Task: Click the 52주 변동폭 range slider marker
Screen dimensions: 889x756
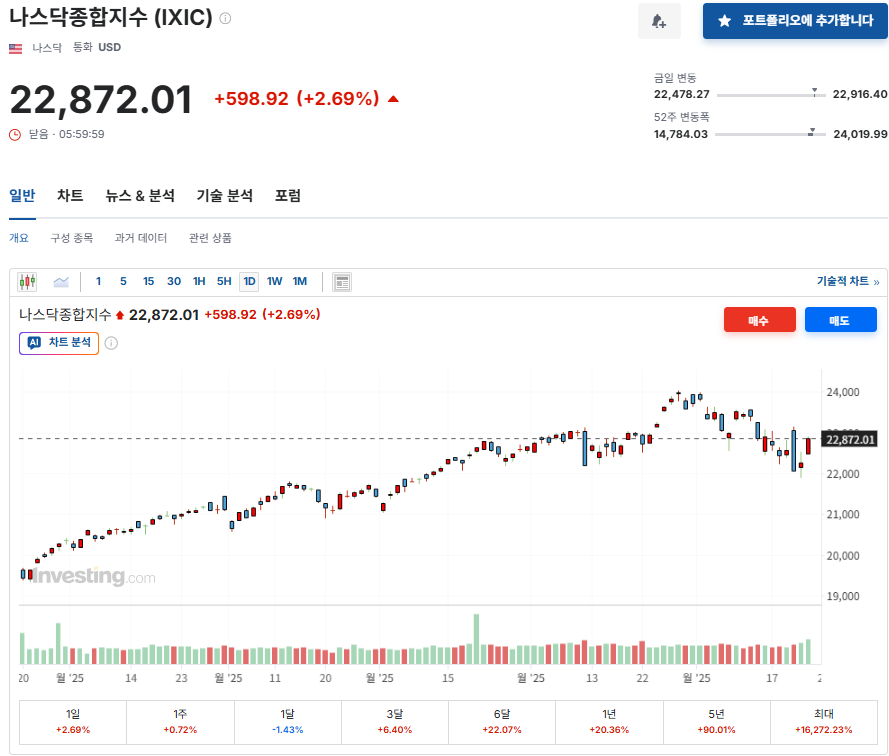Action: 811,132
